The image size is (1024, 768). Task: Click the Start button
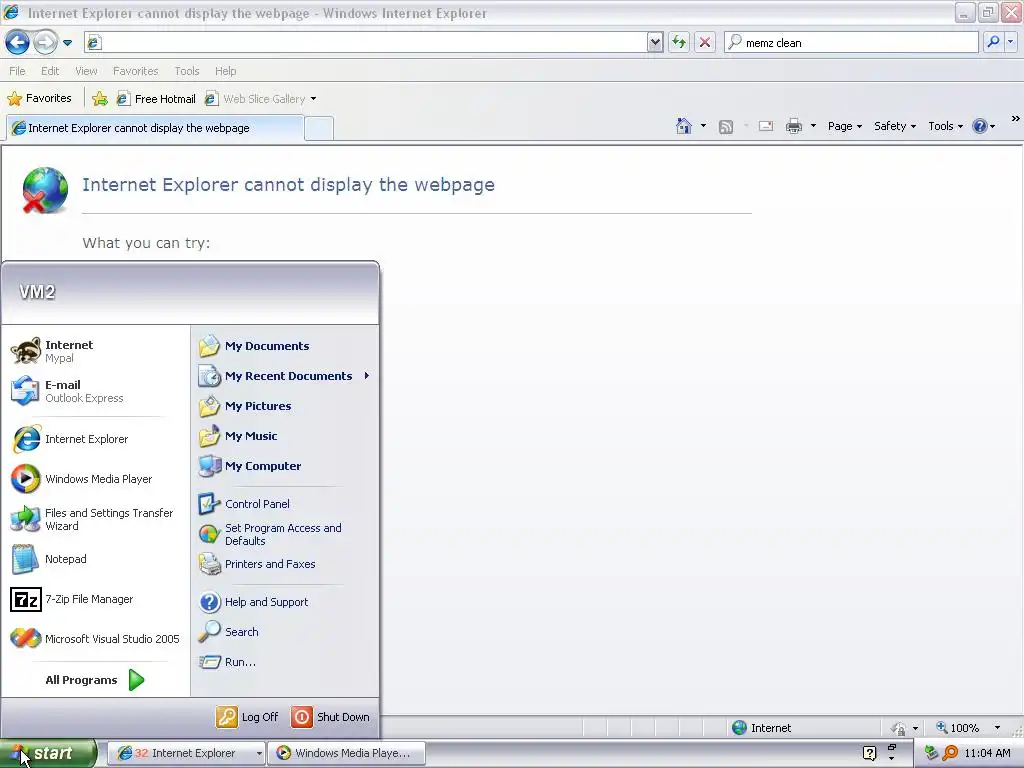tap(47, 753)
